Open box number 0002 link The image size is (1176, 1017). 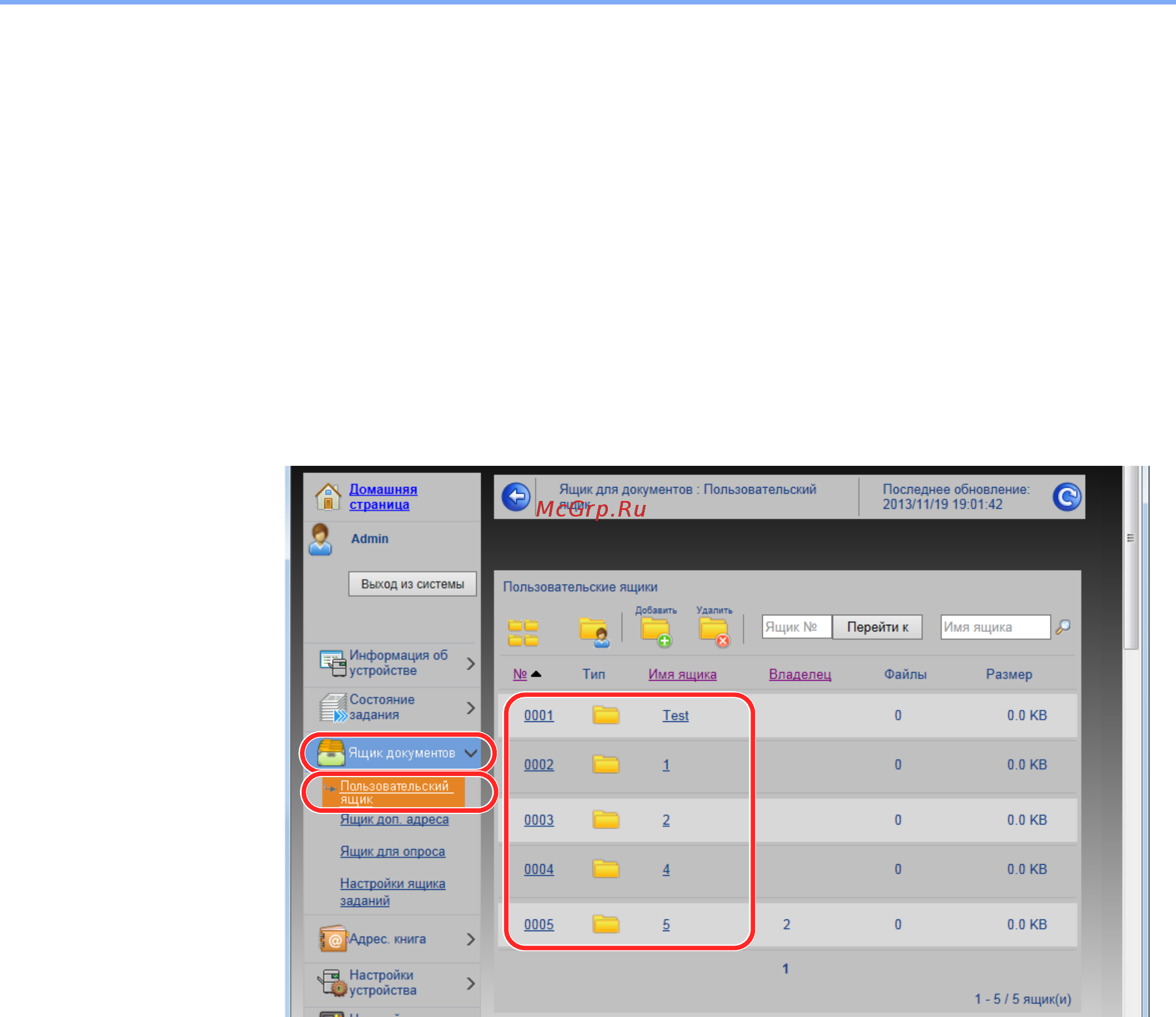pos(539,765)
